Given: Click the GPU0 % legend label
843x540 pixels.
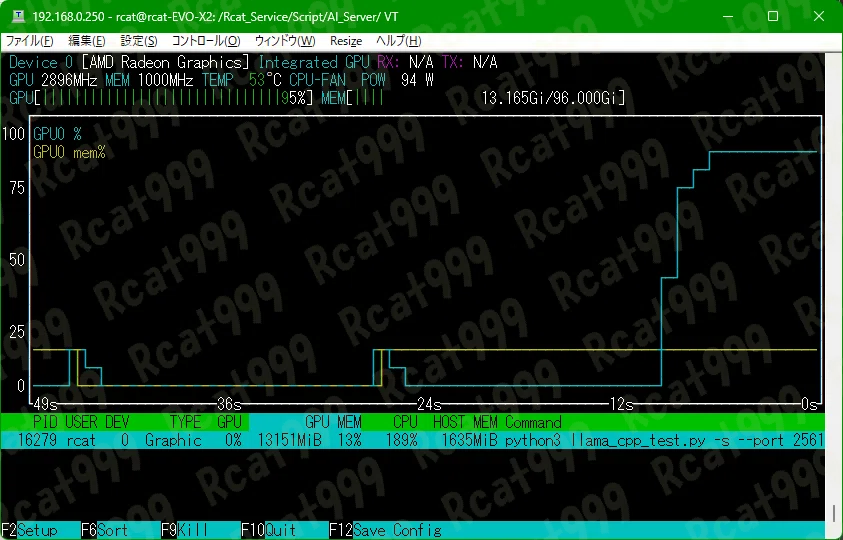Looking at the screenshot, I should pos(57,133).
